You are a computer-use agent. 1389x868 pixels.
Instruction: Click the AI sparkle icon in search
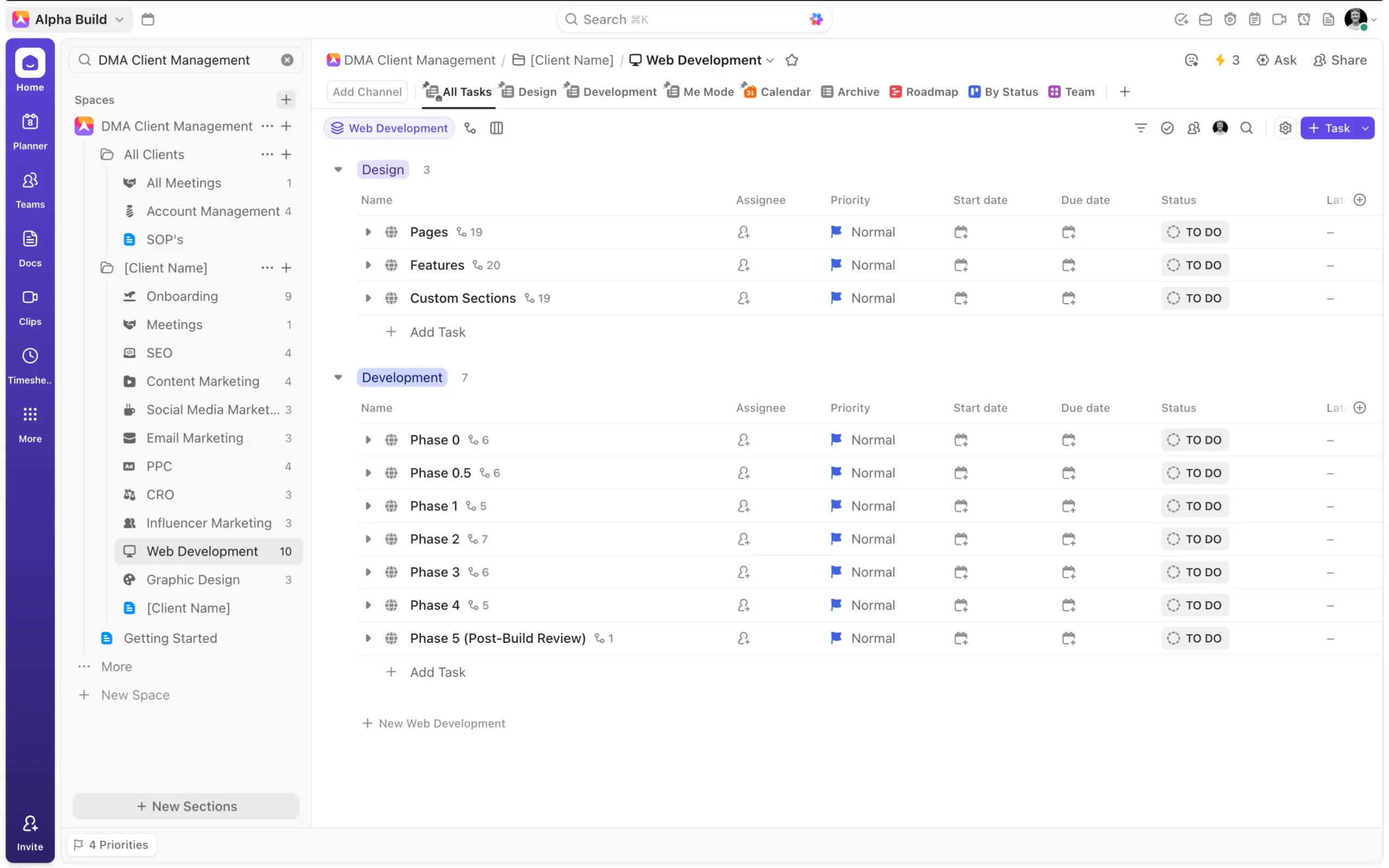tap(815, 20)
